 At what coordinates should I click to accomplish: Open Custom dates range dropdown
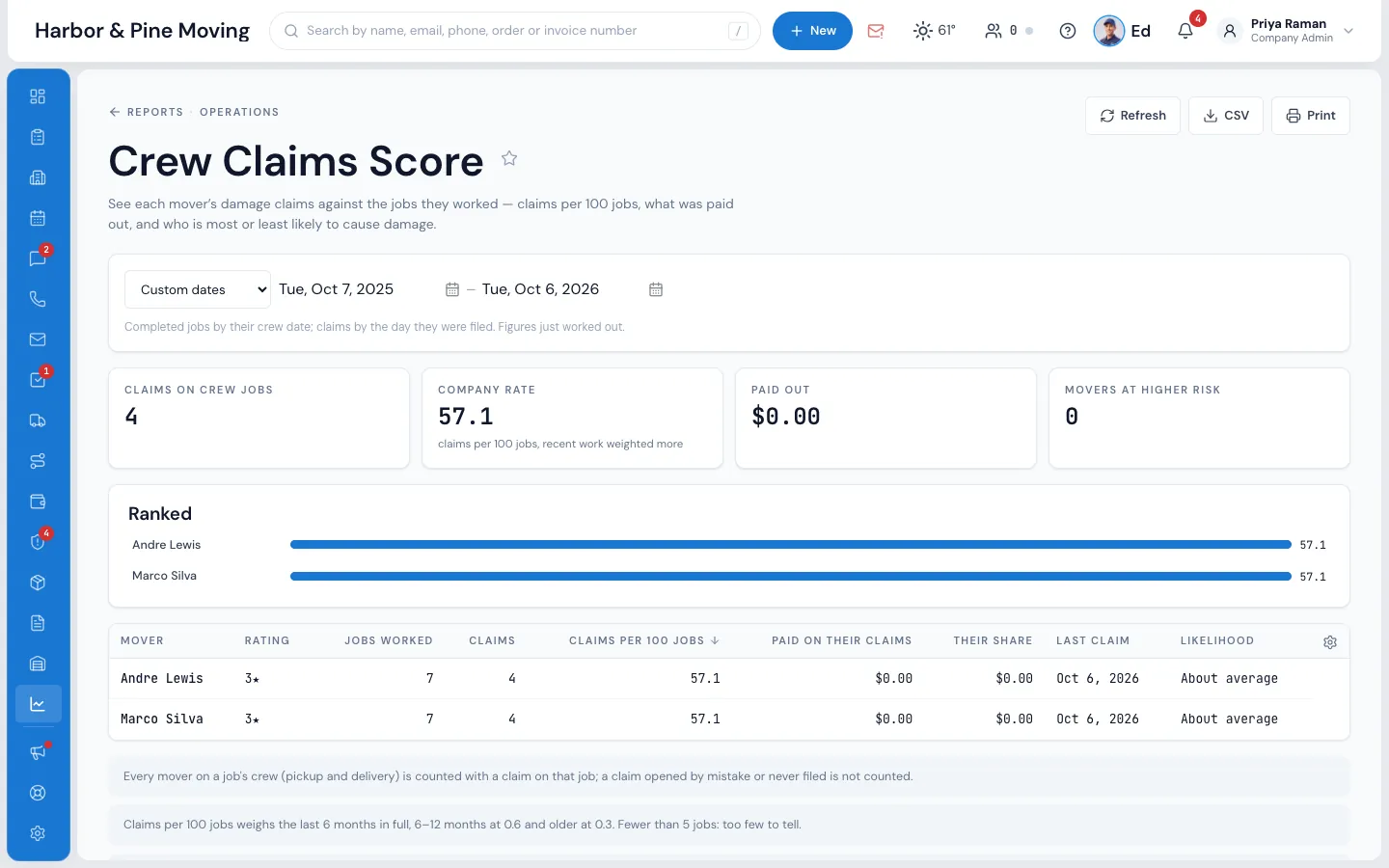pyautogui.click(x=198, y=289)
